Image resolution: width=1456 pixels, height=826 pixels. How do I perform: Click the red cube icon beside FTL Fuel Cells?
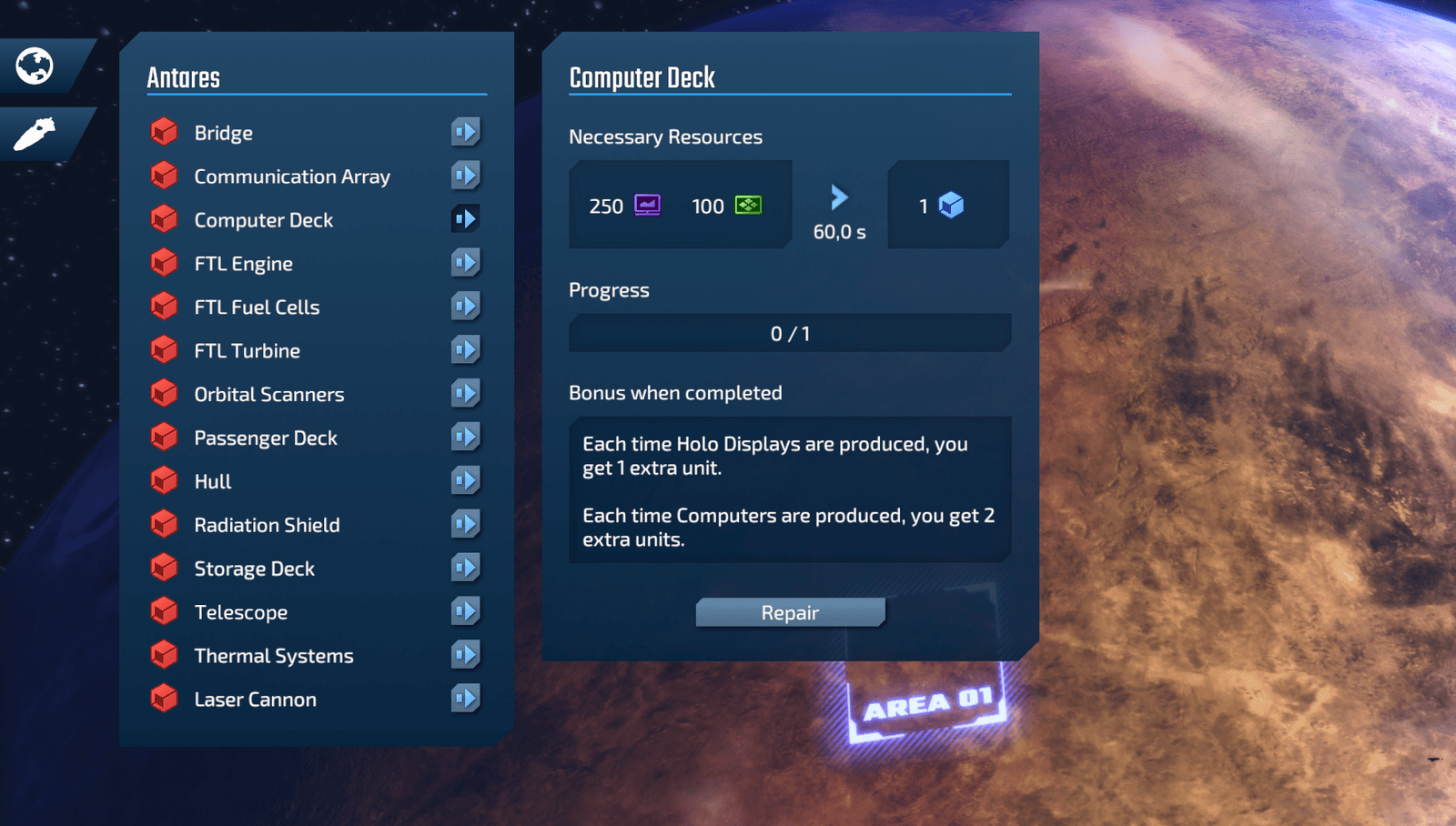click(164, 307)
